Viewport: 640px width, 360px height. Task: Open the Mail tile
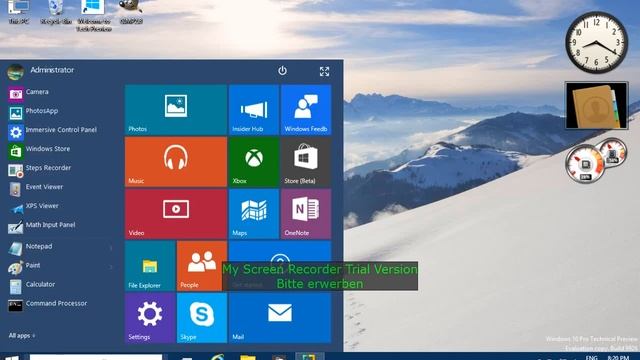pos(280,318)
